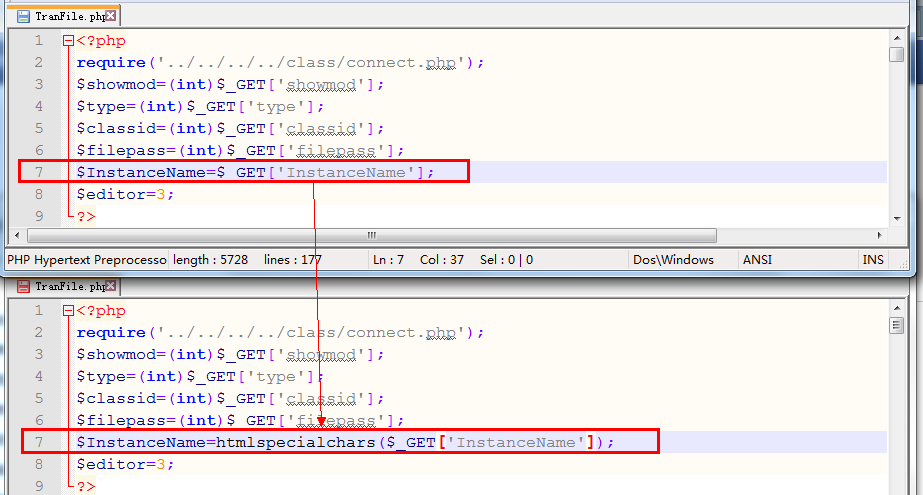923x495 pixels.
Task: Click $classid line in top editor
Action: click(x=230, y=128)
